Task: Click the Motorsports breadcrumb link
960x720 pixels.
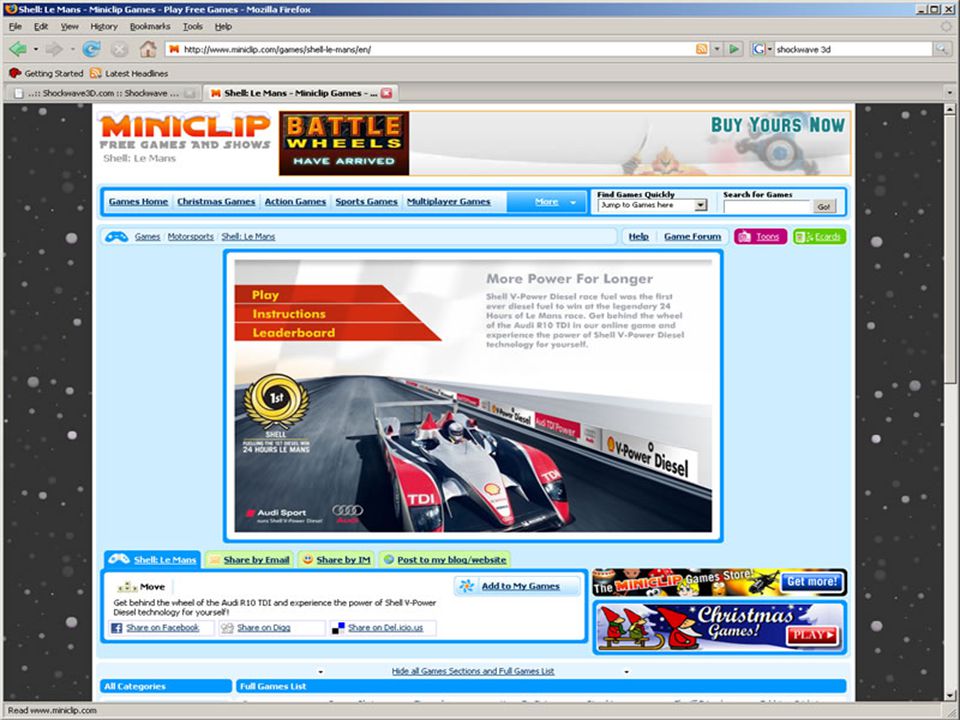Action: tap(190, 236)
